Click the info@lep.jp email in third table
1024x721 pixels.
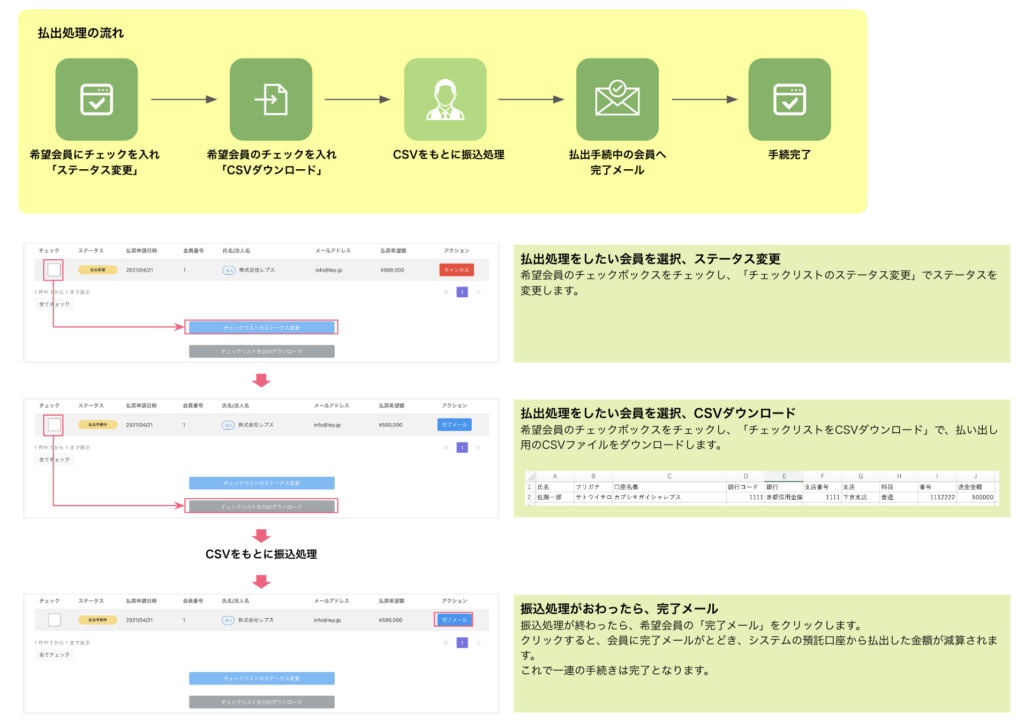coord(330,620)
